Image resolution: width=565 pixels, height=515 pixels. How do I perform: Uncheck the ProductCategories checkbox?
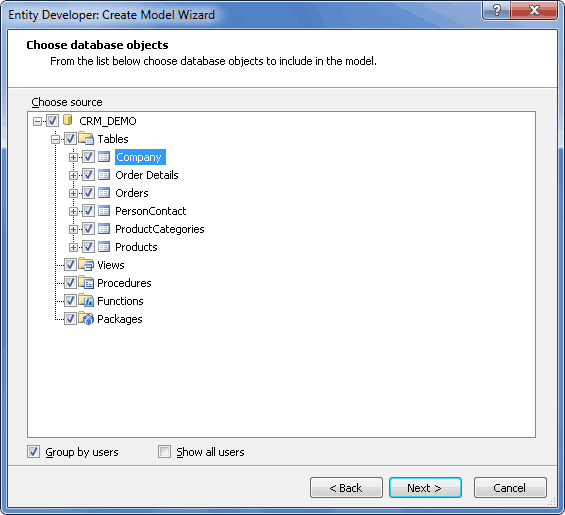click(88, 229)
